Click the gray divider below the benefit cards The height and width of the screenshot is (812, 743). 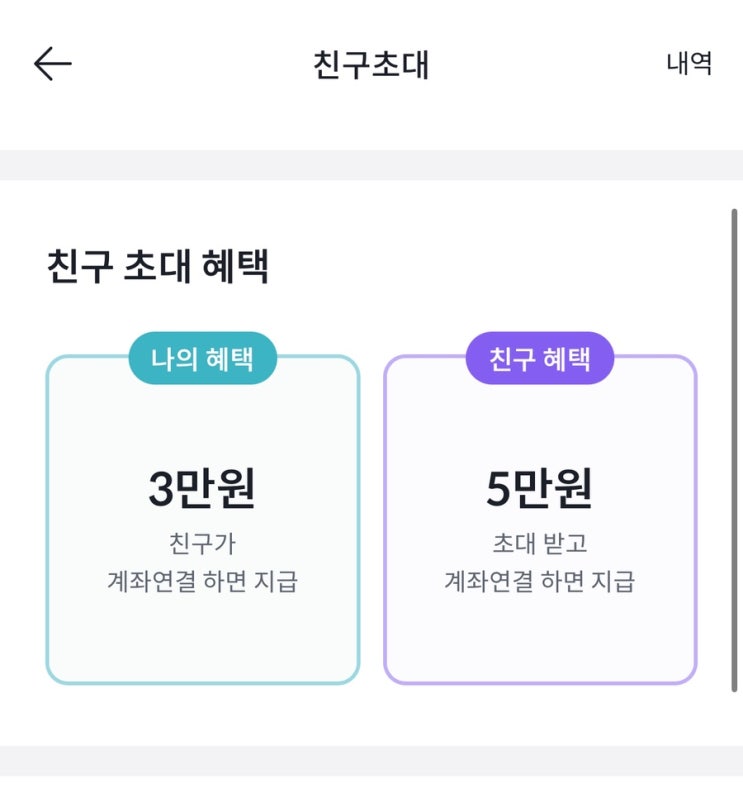tap(371, 760)
